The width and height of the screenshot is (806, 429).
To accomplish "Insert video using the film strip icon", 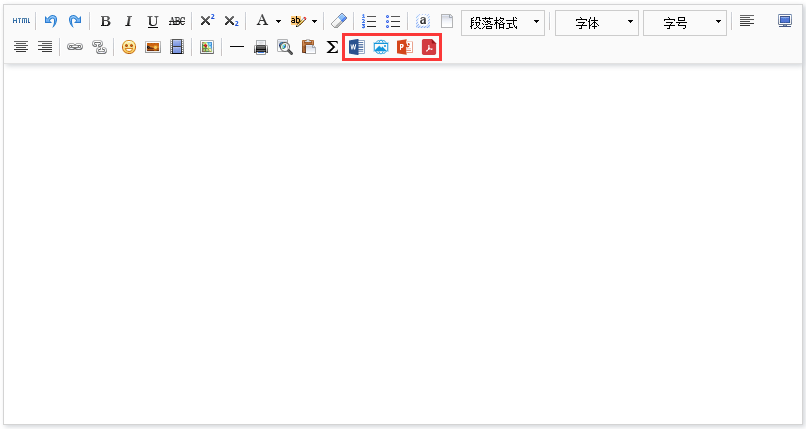I will pyautogui.click(x=177, y=47).
